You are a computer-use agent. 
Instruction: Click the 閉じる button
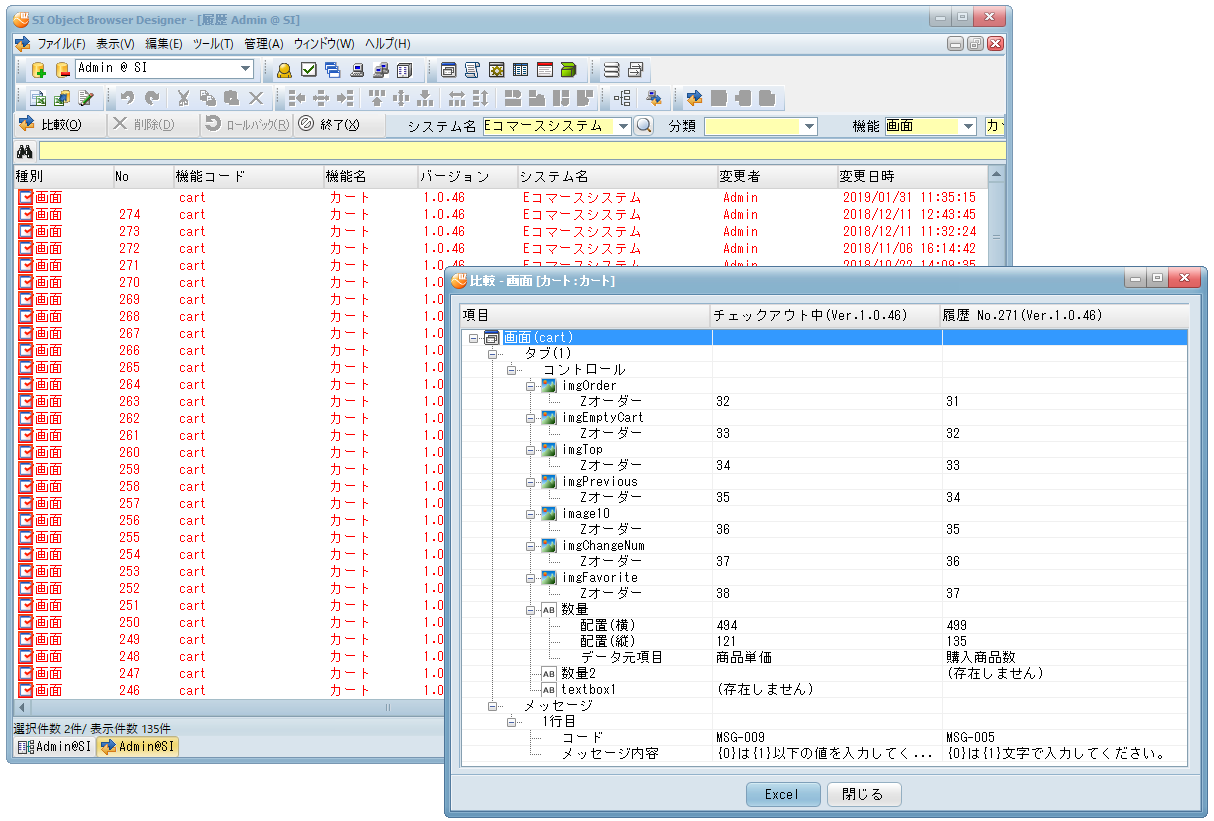click(863, 795)
